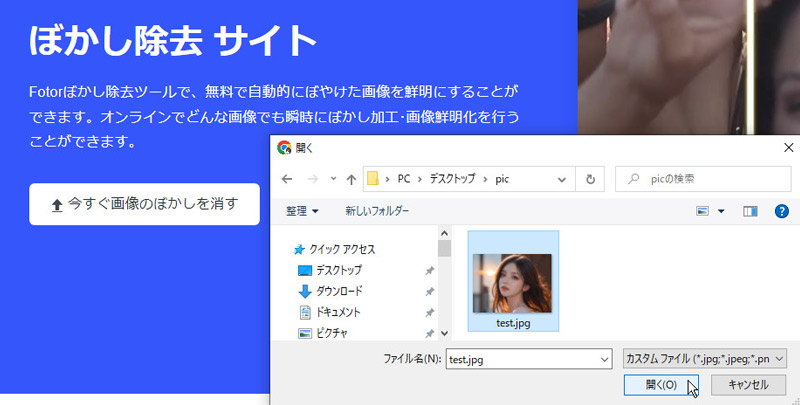800x405 pixels.
Task: Expand the file name history dropdown
Action: pos(602,358)
